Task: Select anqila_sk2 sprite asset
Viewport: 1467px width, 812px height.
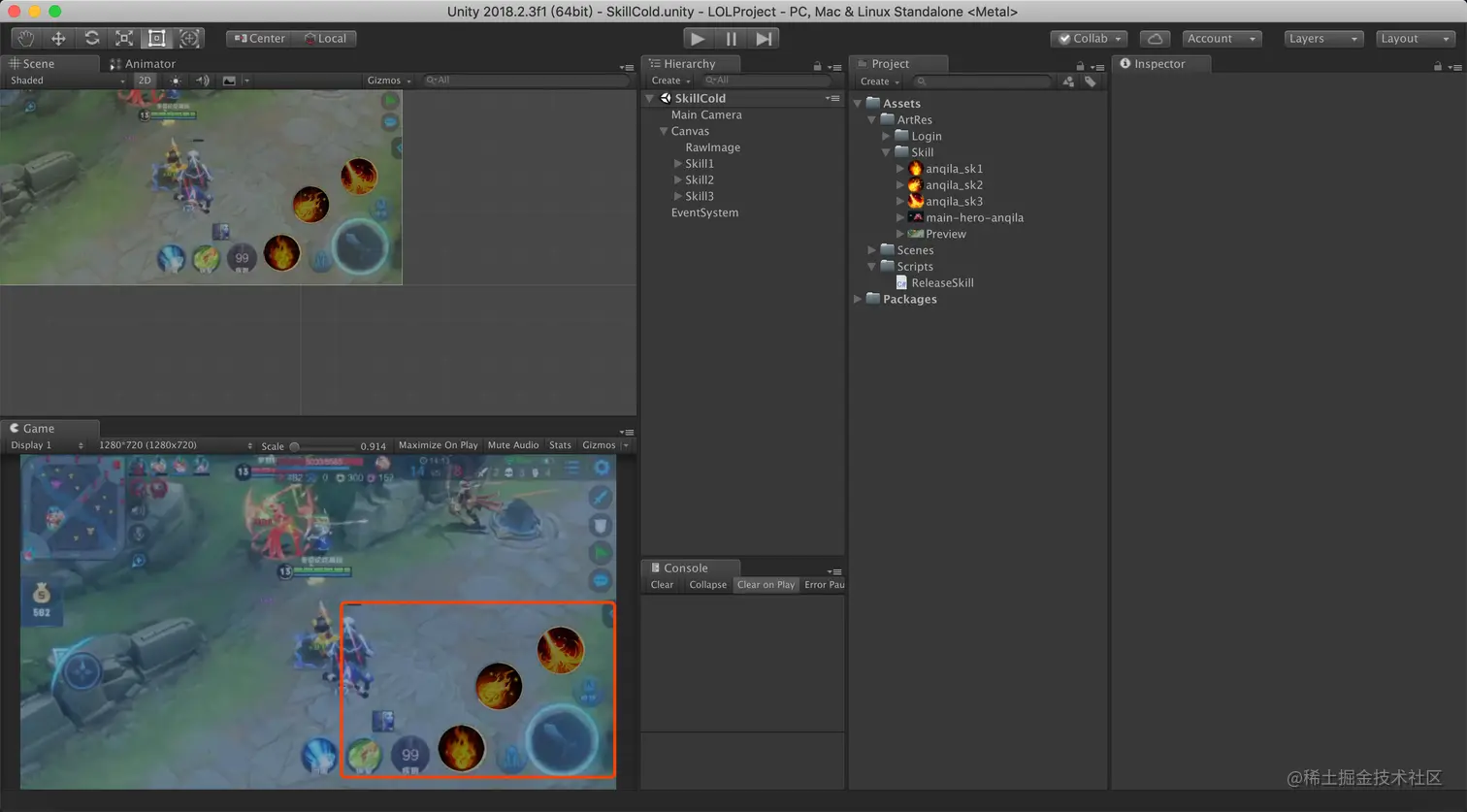Action: pos(954,185)
